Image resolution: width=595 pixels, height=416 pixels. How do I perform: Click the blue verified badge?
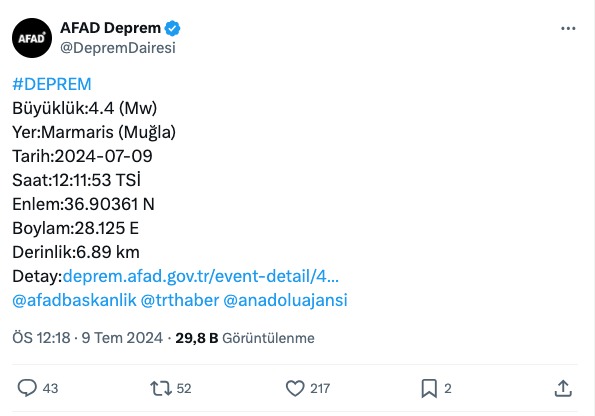click(x=173, y=28)
